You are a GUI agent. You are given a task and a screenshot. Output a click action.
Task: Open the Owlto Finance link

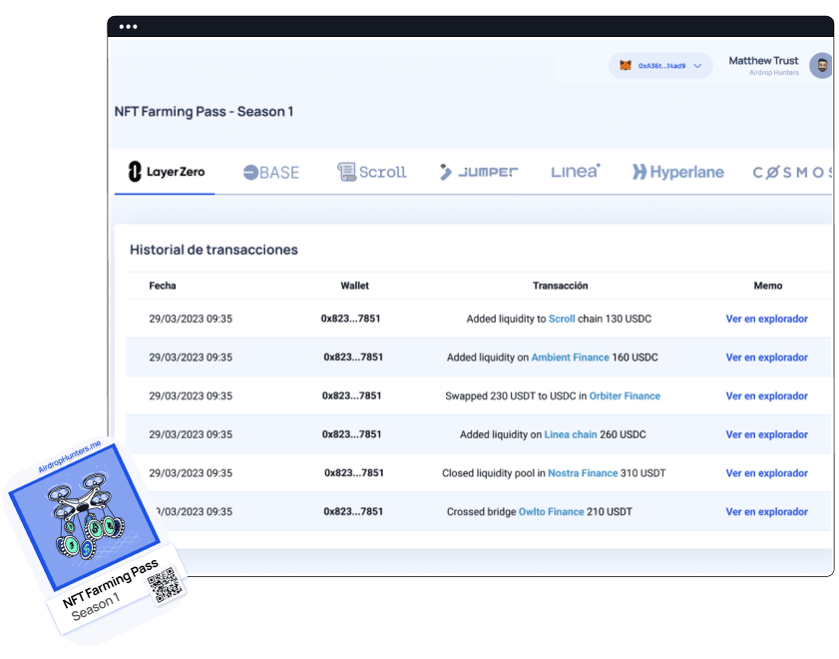(x=551, y=511)
